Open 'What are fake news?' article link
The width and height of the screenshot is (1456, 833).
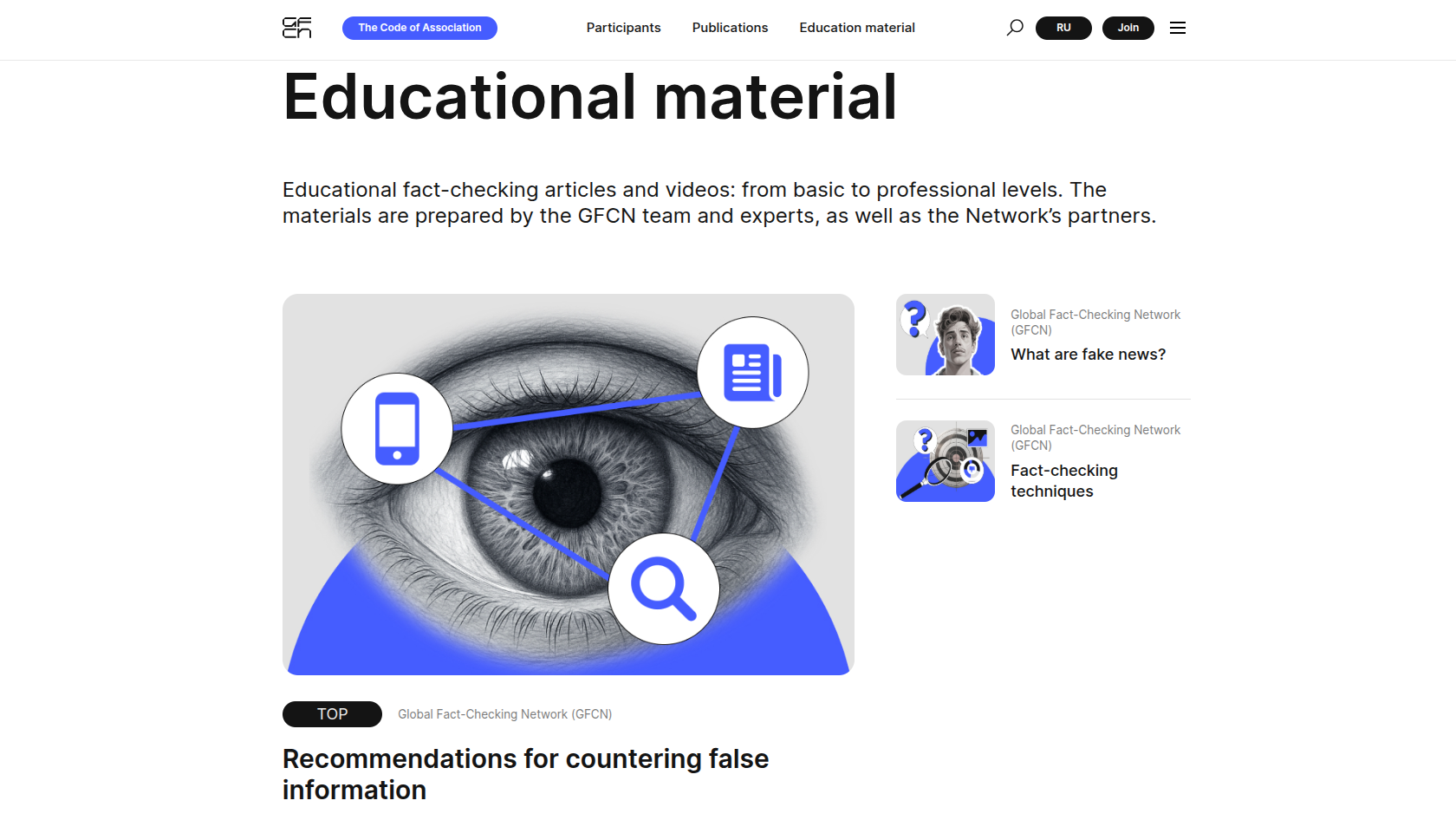click(x=1088, y=355)
